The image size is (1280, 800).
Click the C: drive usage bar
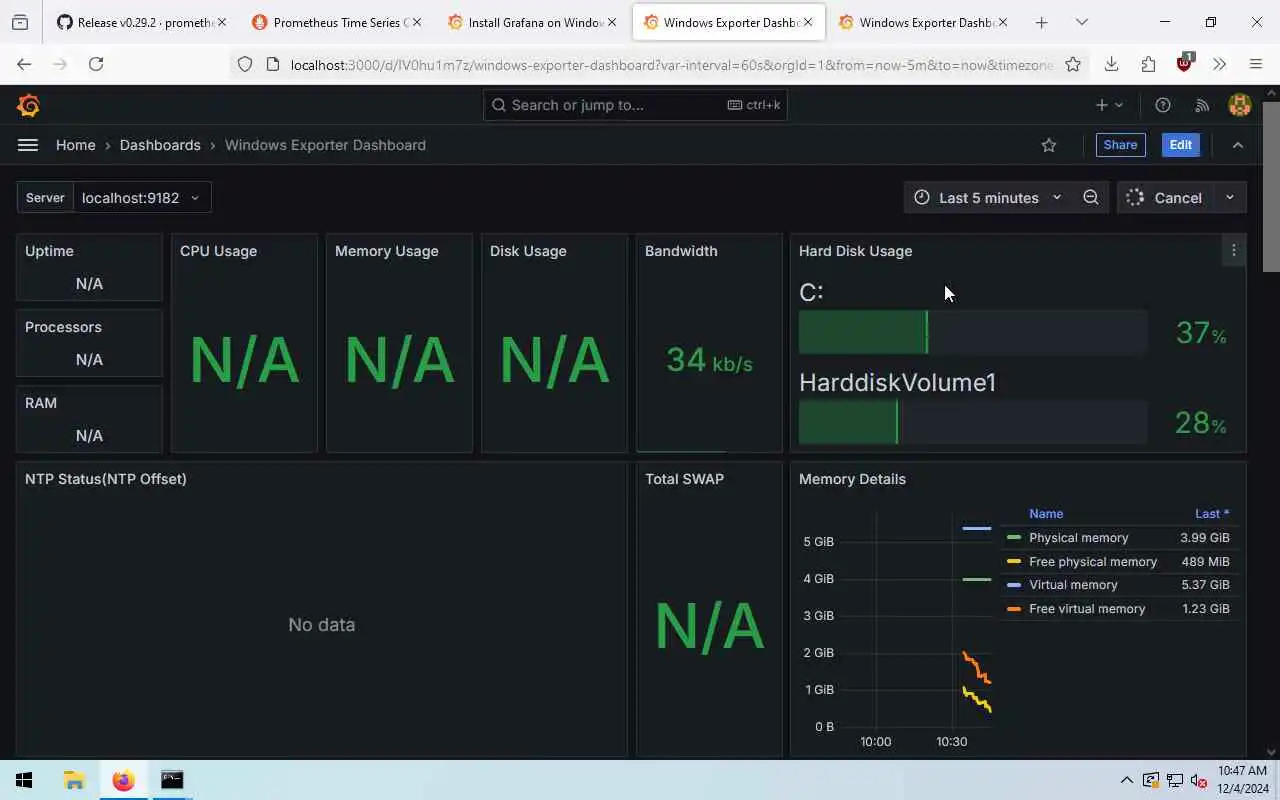tap(973, 332)
